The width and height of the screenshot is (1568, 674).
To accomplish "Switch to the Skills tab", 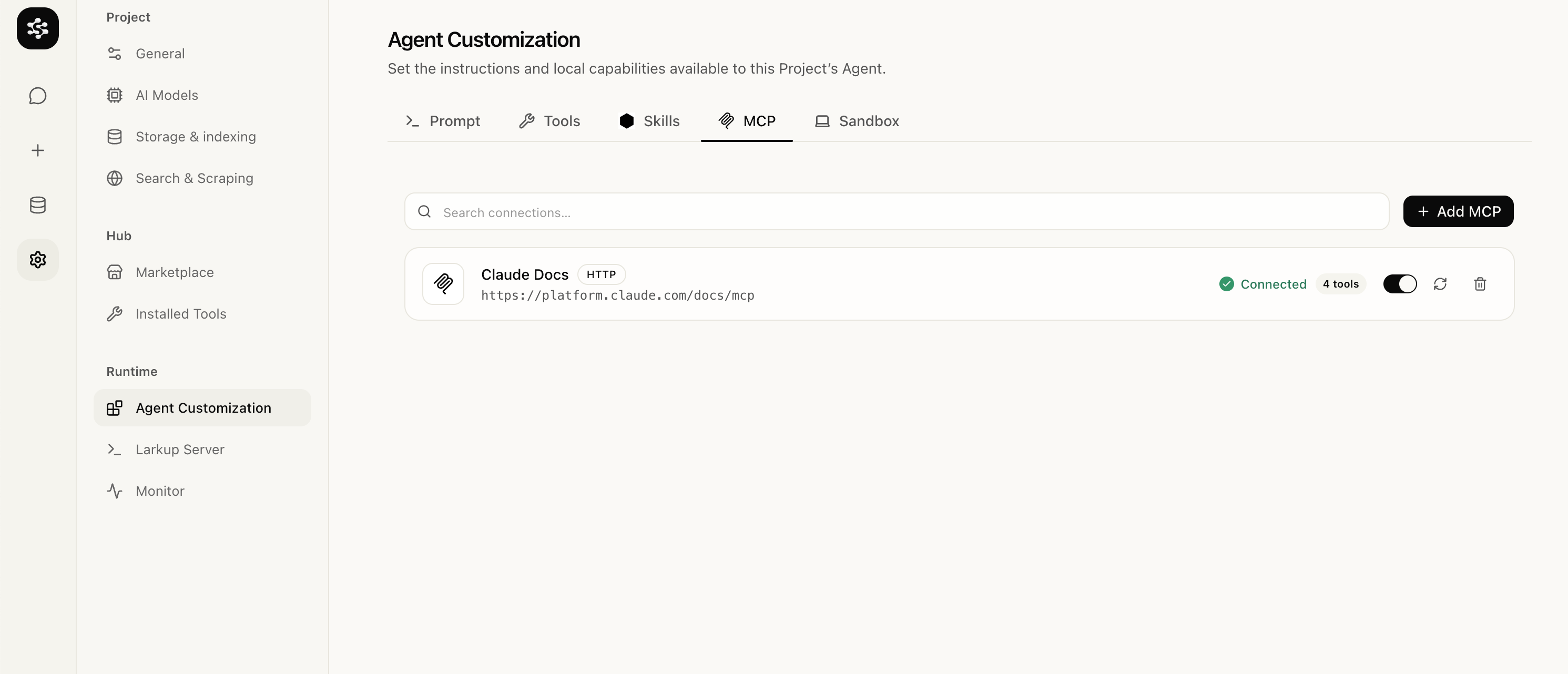I will coord(649,121).
